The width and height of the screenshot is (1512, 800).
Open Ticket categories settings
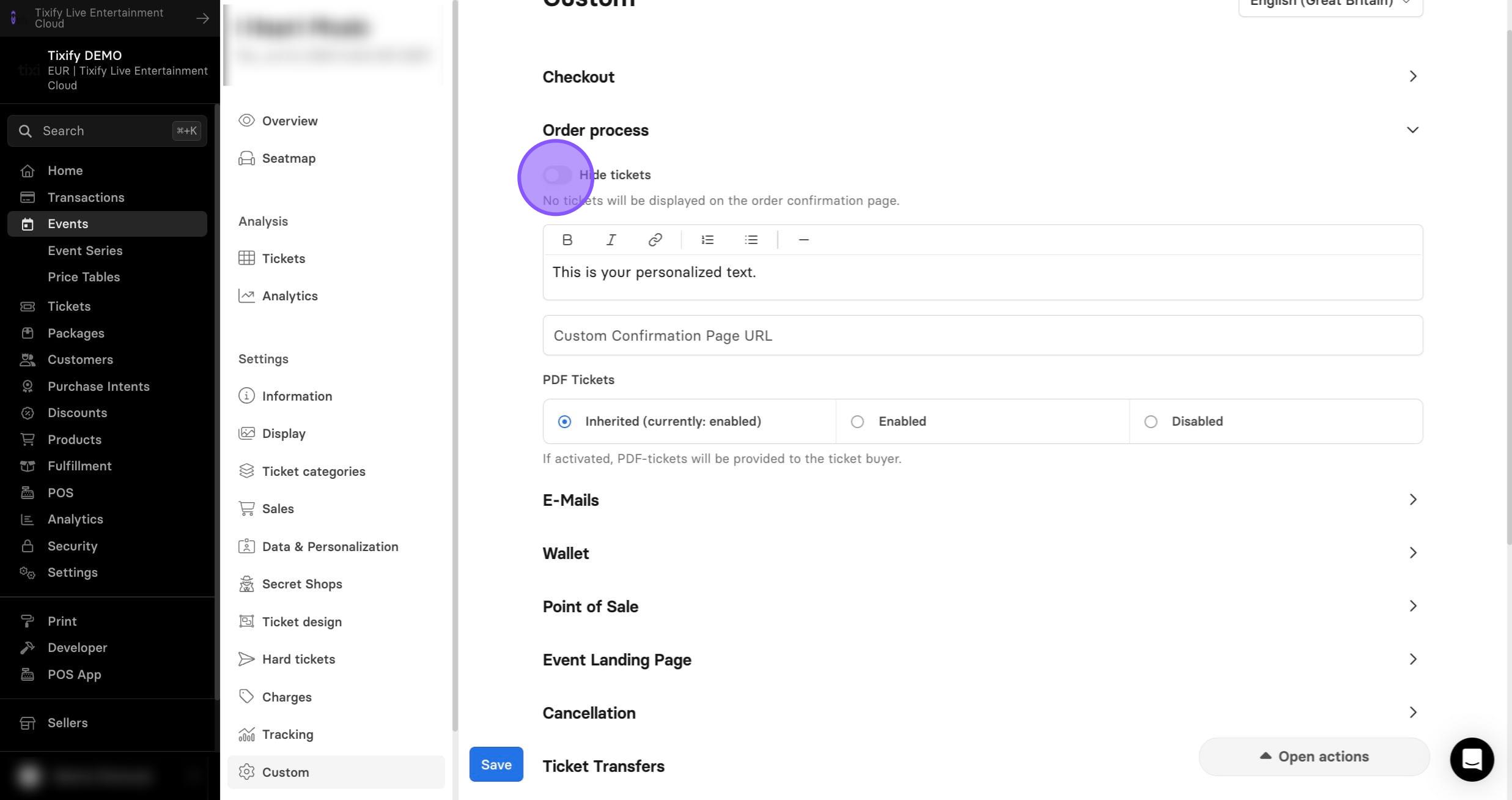tap(313, 471)
